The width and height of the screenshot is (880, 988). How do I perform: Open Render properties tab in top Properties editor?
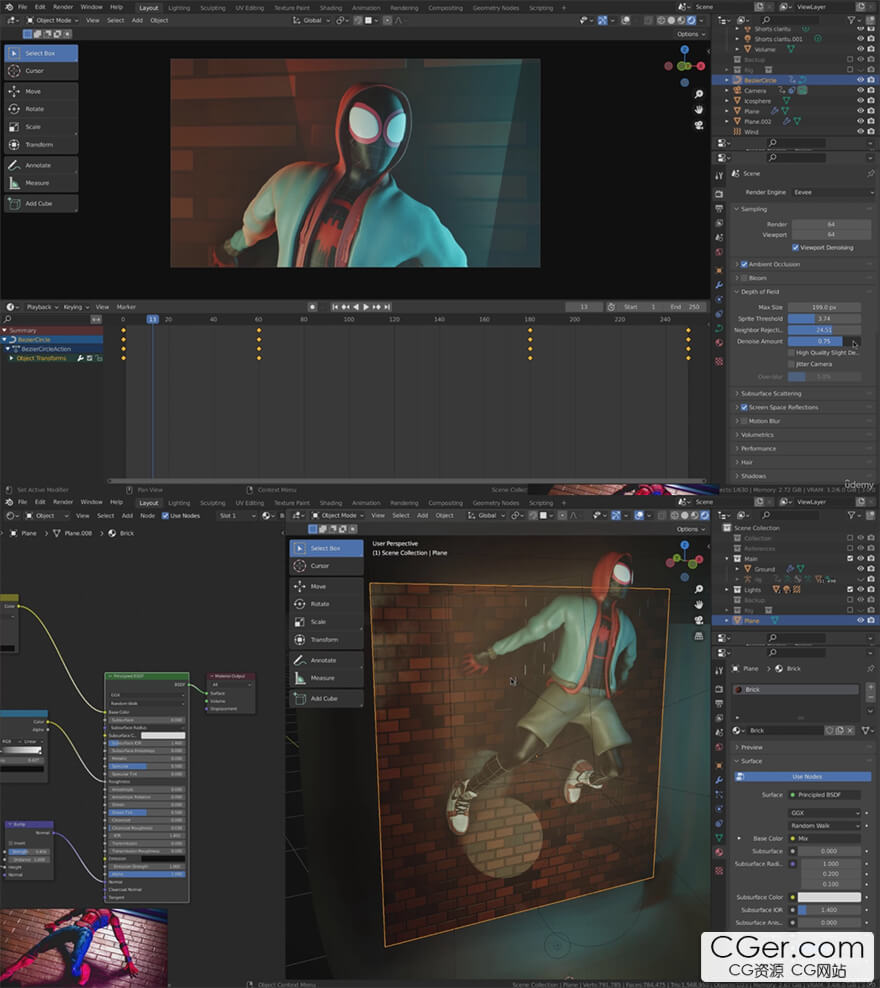pyautogui.click(x=719, y=194)
